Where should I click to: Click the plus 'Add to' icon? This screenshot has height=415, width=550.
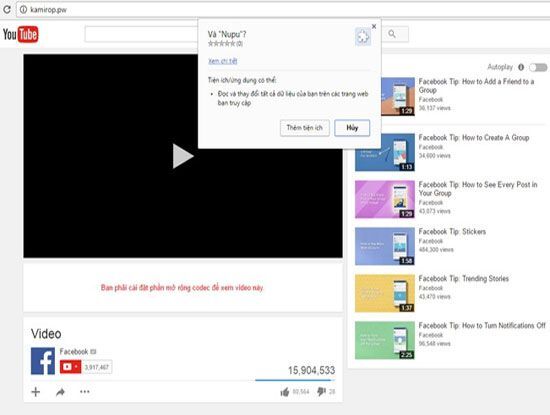click(36, 392)
